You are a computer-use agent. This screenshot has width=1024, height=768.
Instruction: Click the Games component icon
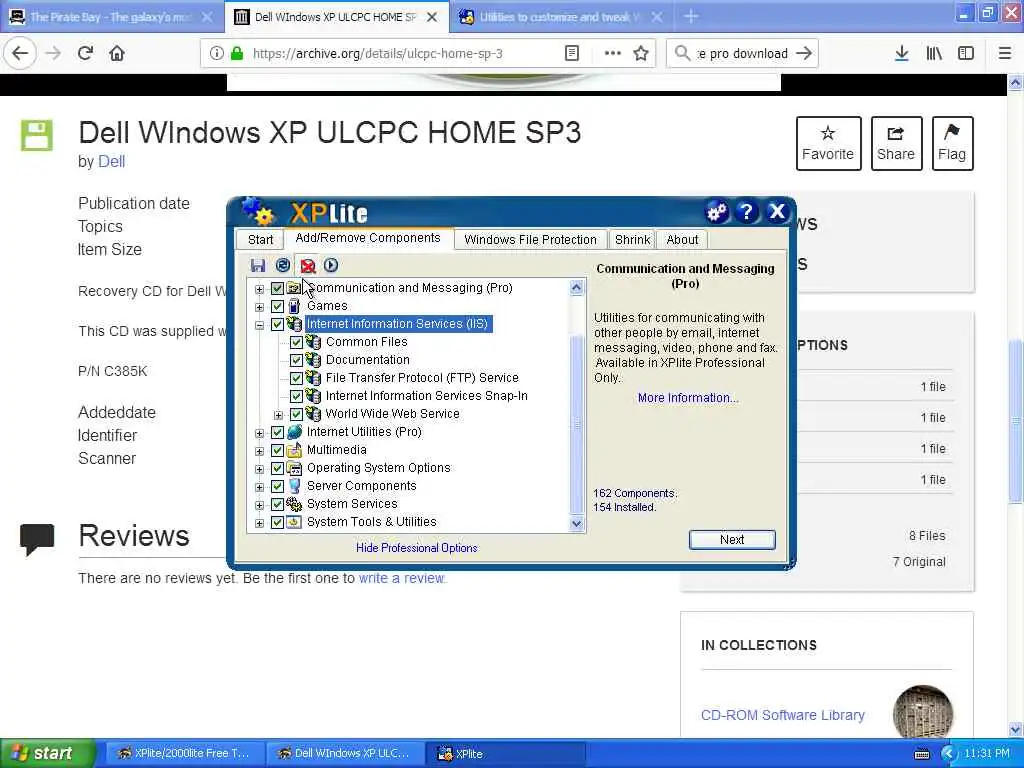[x=295, y=306]
